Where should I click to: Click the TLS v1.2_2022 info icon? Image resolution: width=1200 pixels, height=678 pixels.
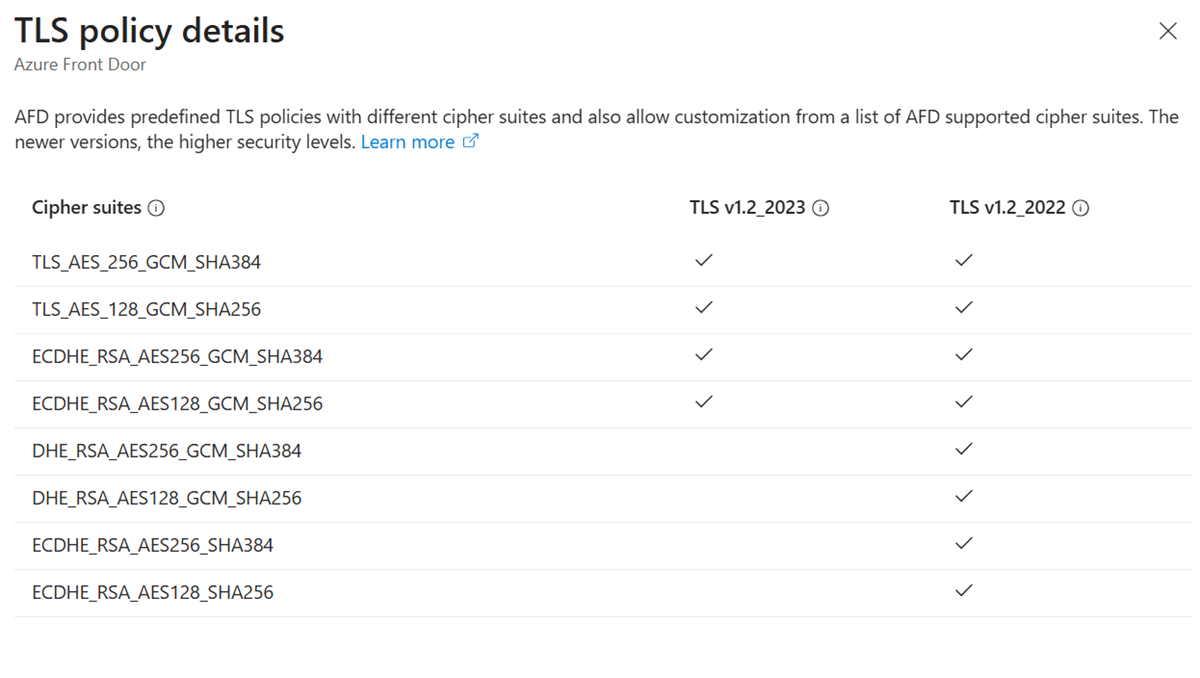click(x=1081, y=208)
